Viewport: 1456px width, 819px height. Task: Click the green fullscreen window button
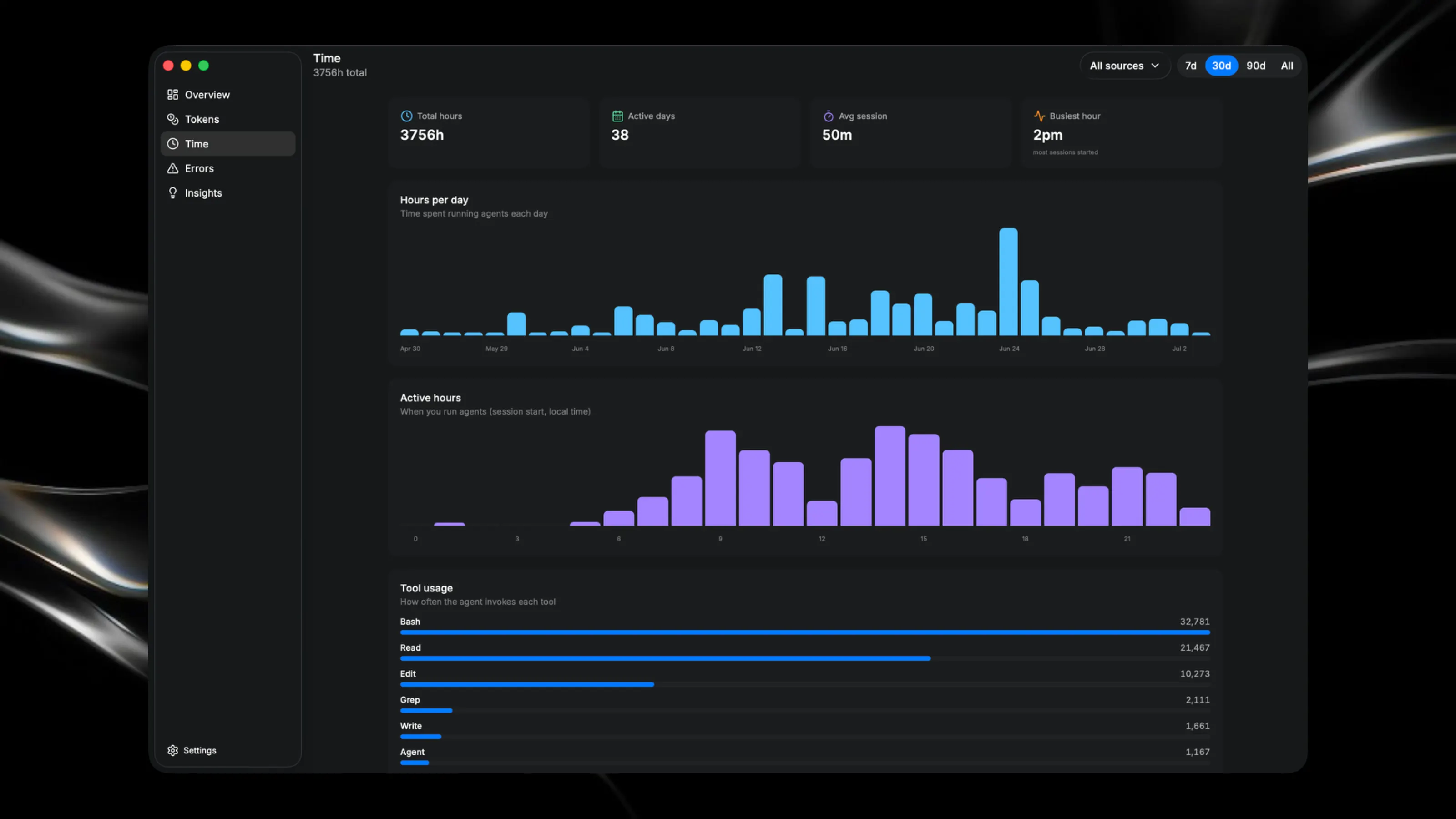tap(203, 66)
